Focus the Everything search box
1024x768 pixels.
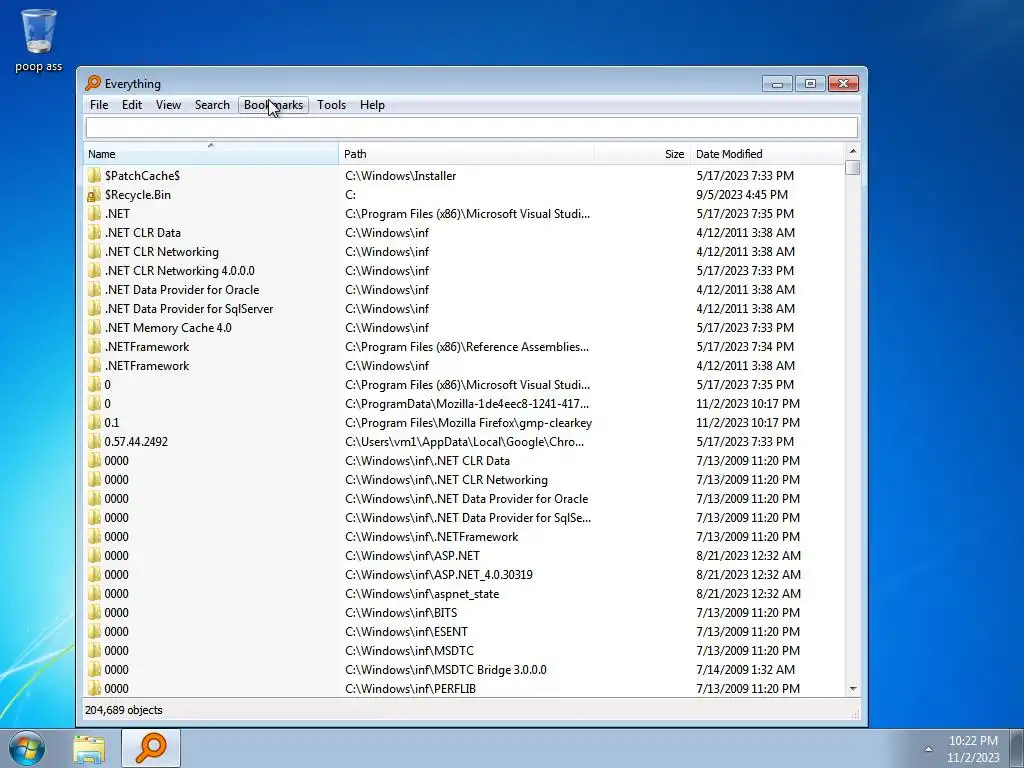point(472,127)
